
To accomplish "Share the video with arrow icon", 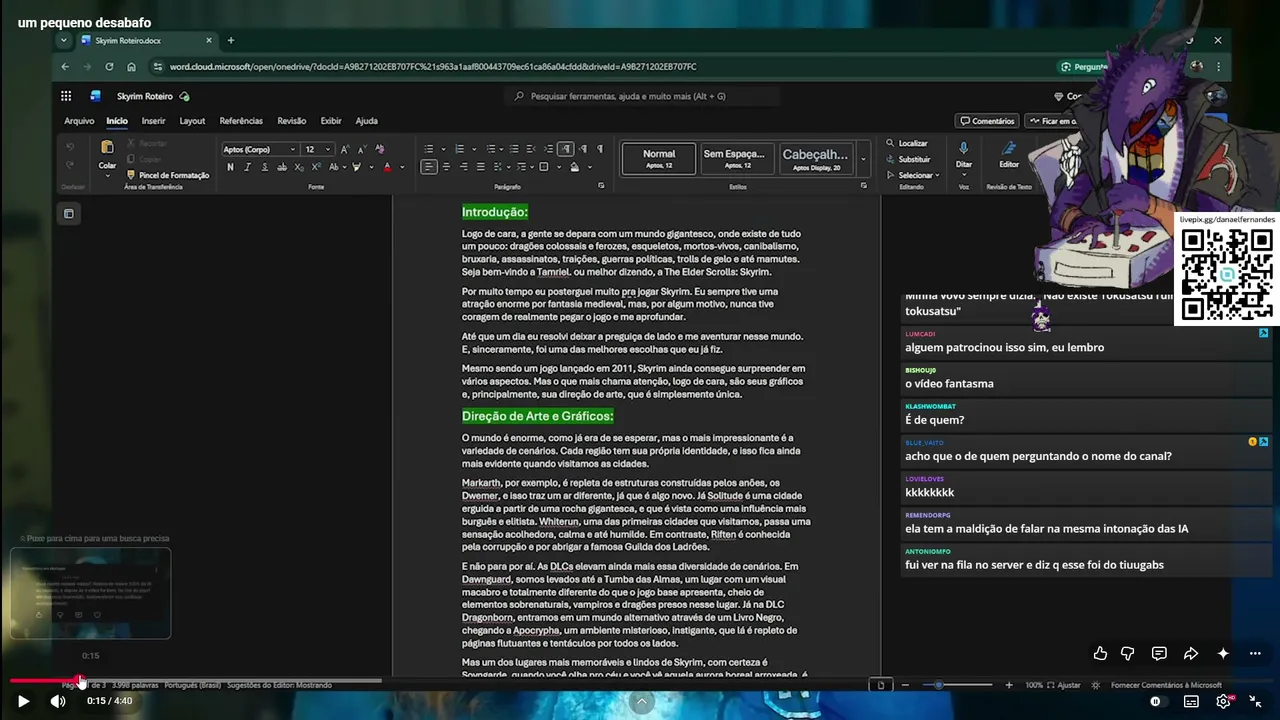I will click(1191, 653).
